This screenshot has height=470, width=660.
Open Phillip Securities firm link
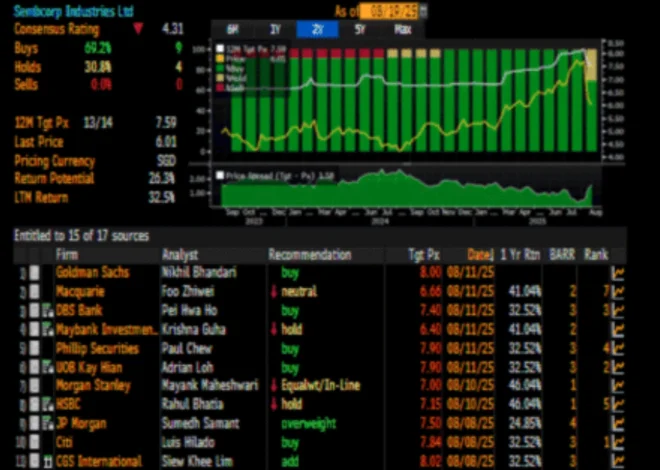(x=97, y=349)
